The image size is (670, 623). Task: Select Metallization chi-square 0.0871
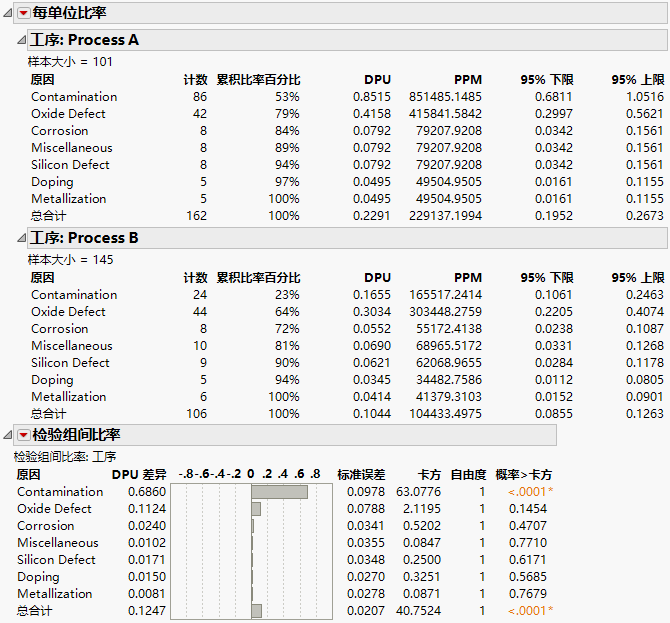pyautogui.click(x=421, y=594)
